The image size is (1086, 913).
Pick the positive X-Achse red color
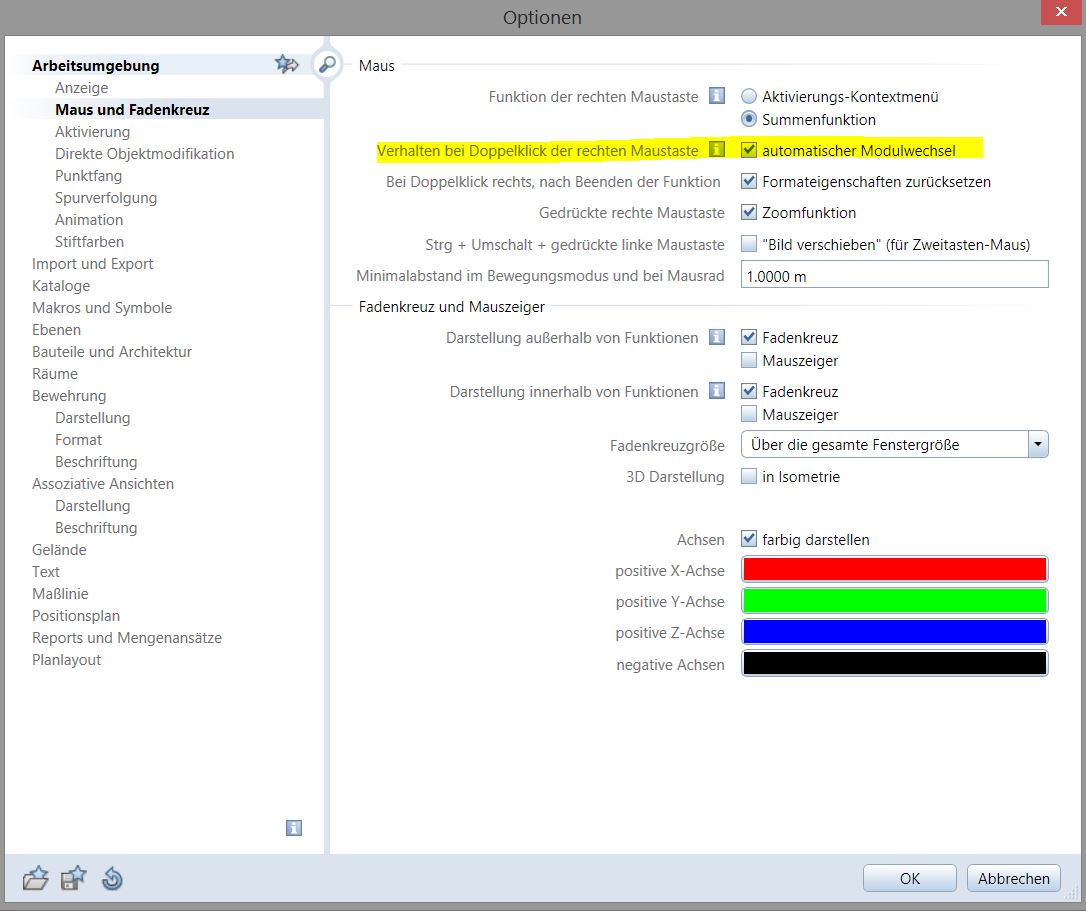[894, 570]
